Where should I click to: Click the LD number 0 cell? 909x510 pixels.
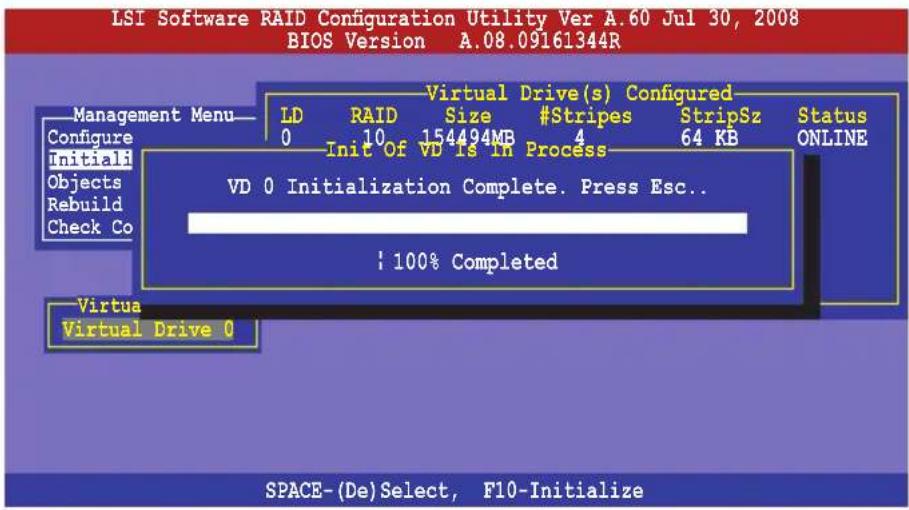coord(286,138)
